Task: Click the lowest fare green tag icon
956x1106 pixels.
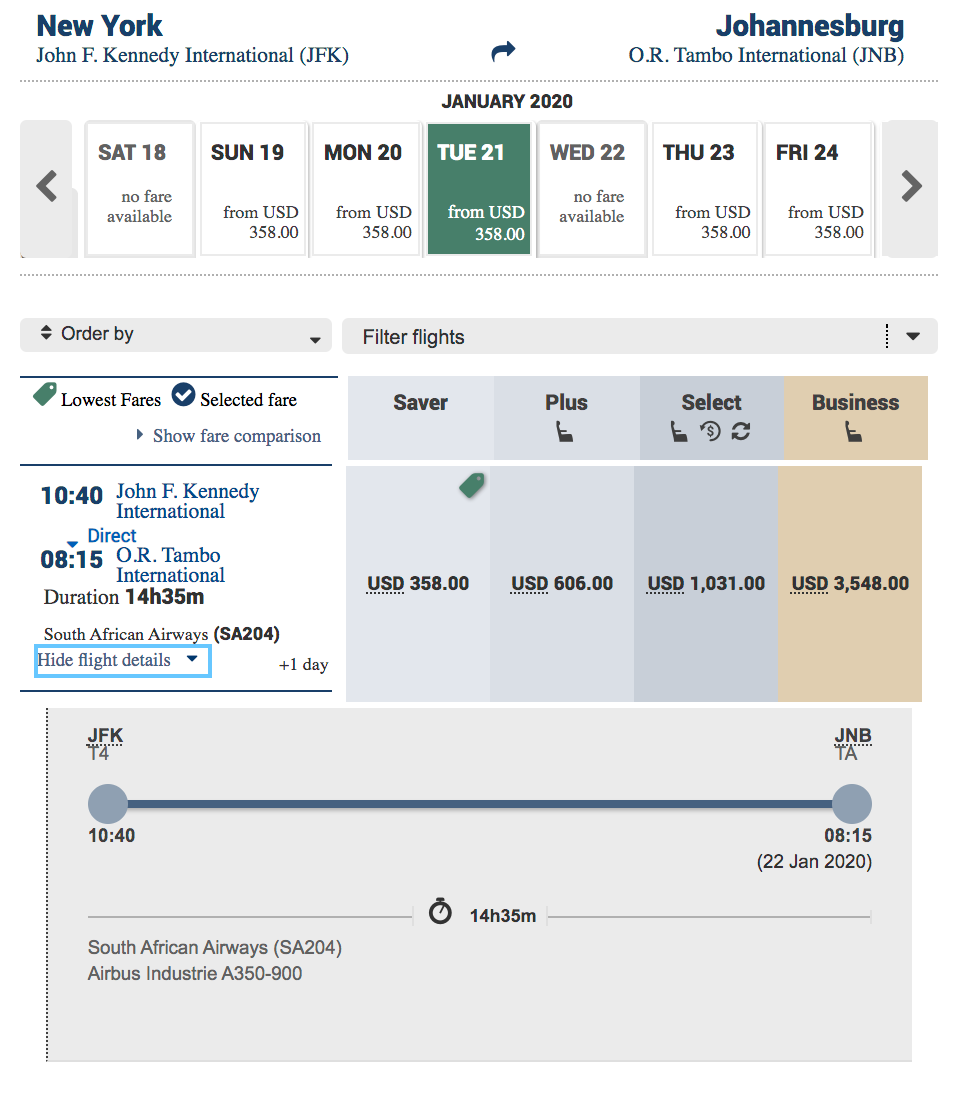Action: pyautogui.click(x=471, y=486)
